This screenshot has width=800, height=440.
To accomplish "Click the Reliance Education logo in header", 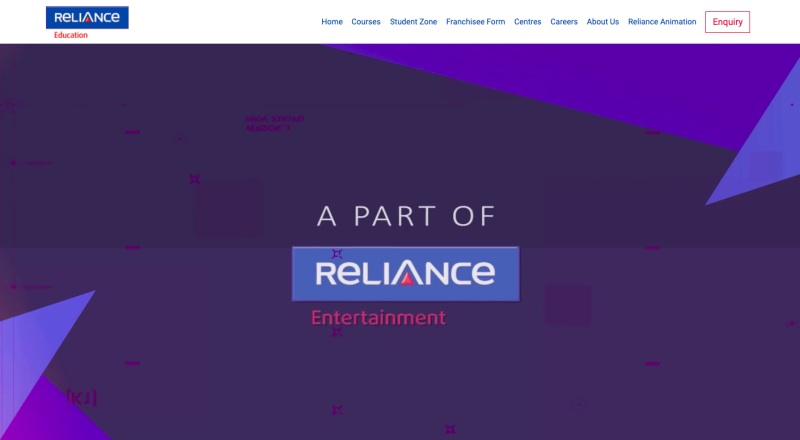I will [x=87, y=18].
